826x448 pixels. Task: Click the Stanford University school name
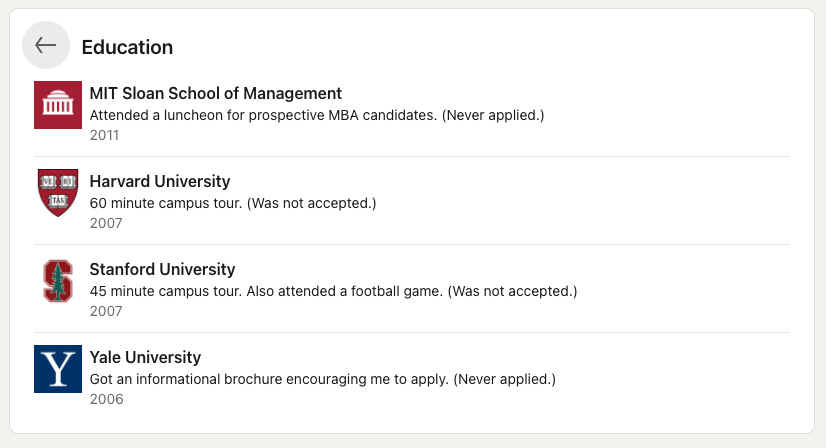162,269
